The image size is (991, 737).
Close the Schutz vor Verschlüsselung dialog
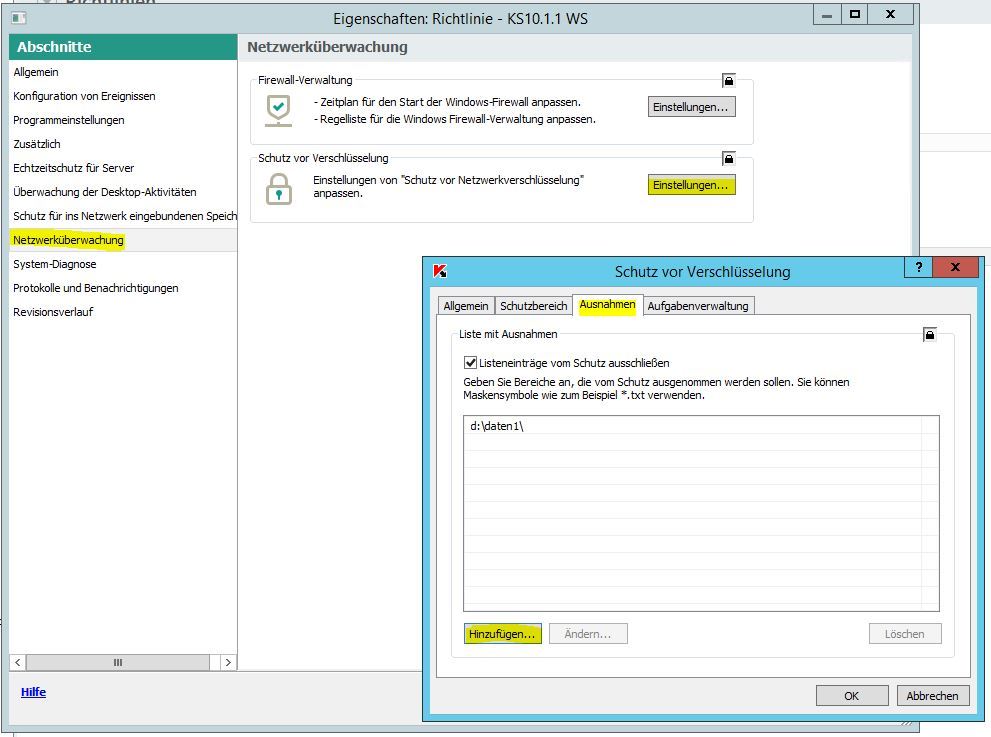tap(956, 267)
